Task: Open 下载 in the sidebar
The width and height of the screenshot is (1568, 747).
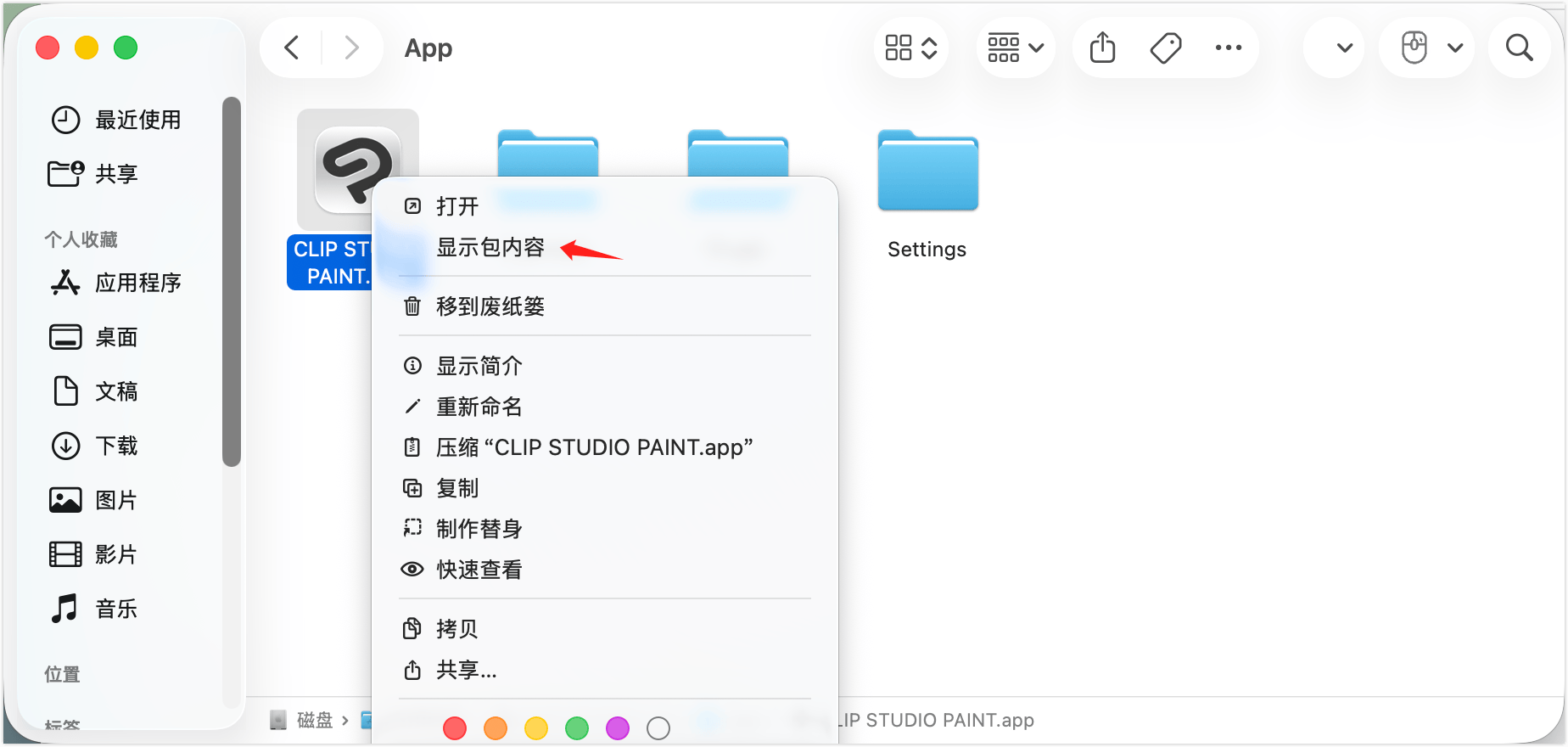Action: (116, 446)
